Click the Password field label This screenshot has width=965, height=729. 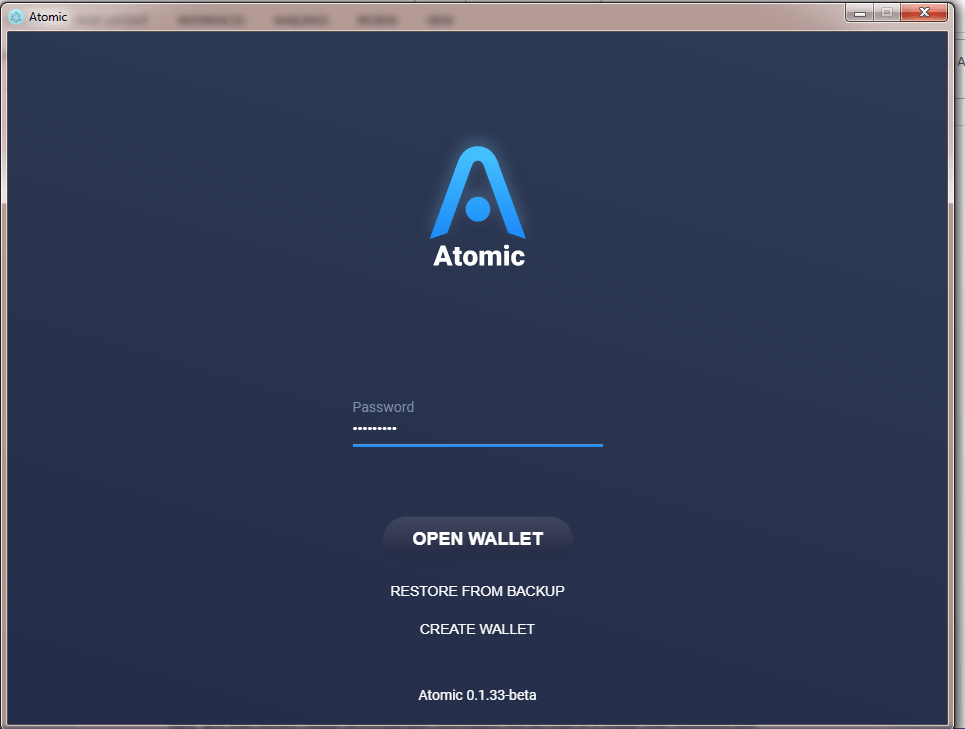click(x=383, y=407)
